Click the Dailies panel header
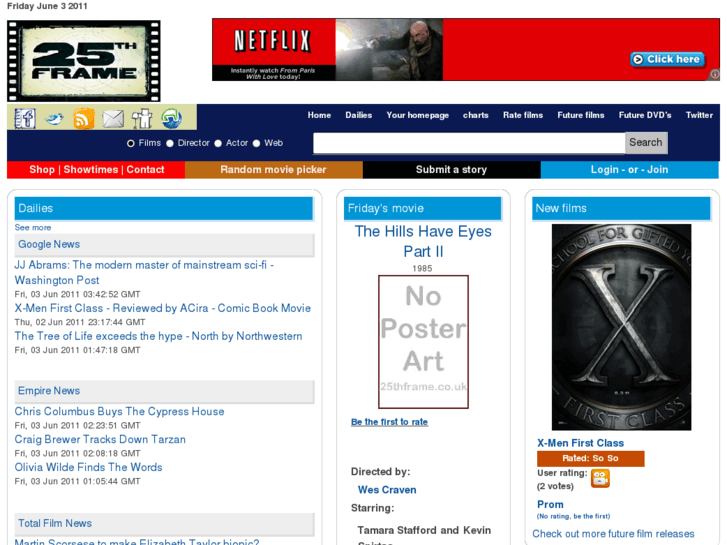 (x=164, y=208)
